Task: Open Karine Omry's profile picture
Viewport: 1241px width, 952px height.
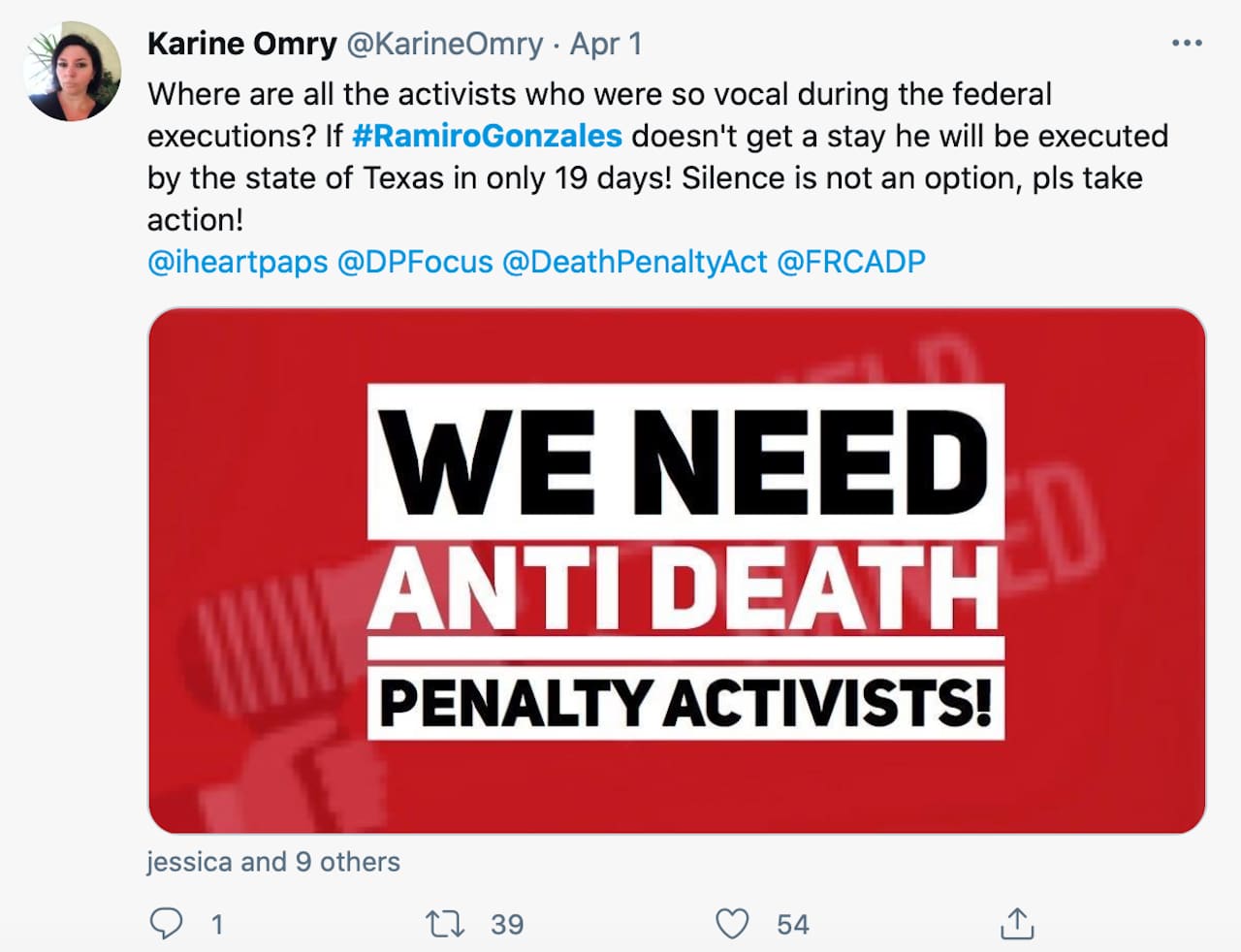Action: (x=73, y=73)
